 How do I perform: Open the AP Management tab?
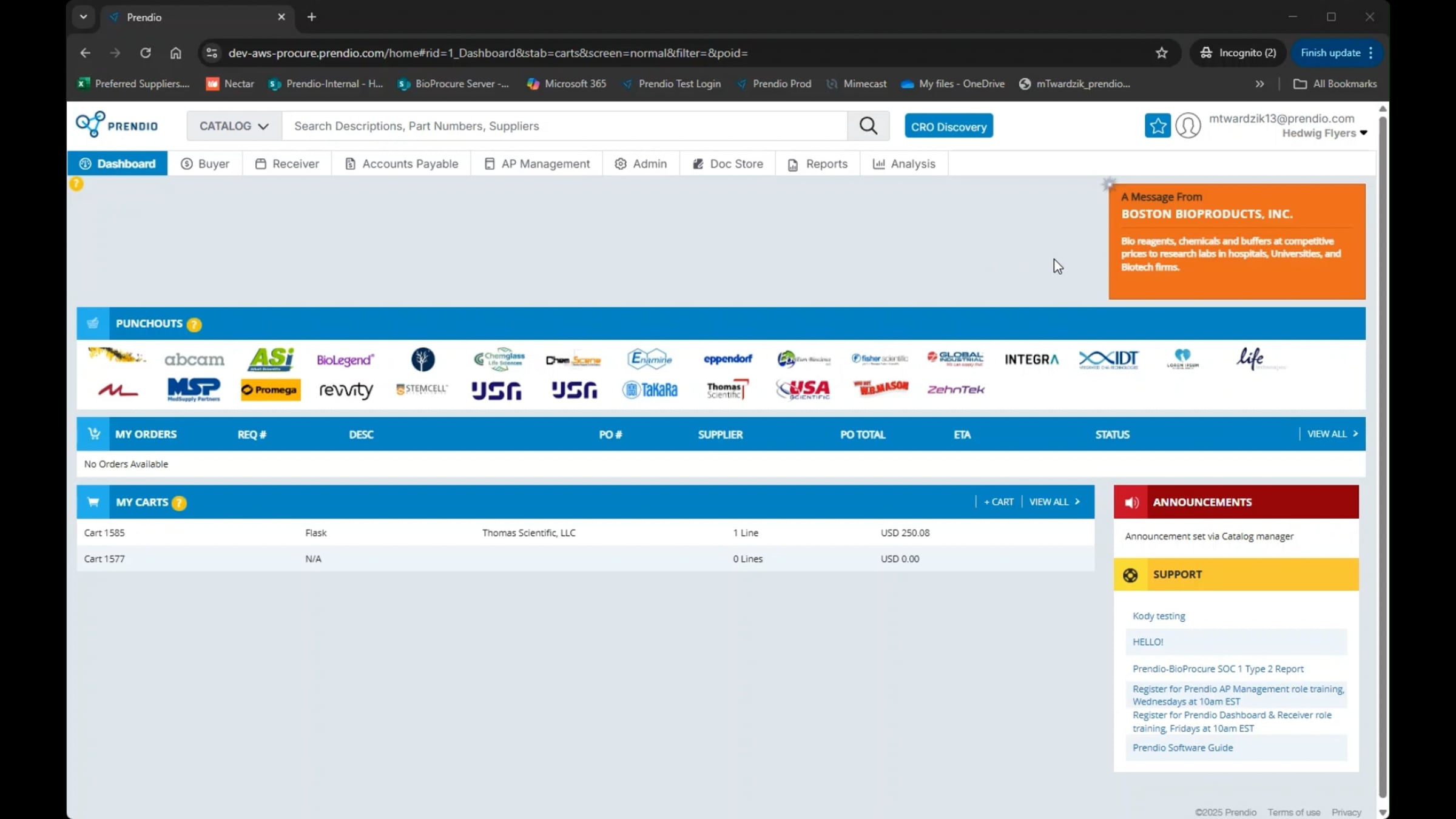point(536,164)
